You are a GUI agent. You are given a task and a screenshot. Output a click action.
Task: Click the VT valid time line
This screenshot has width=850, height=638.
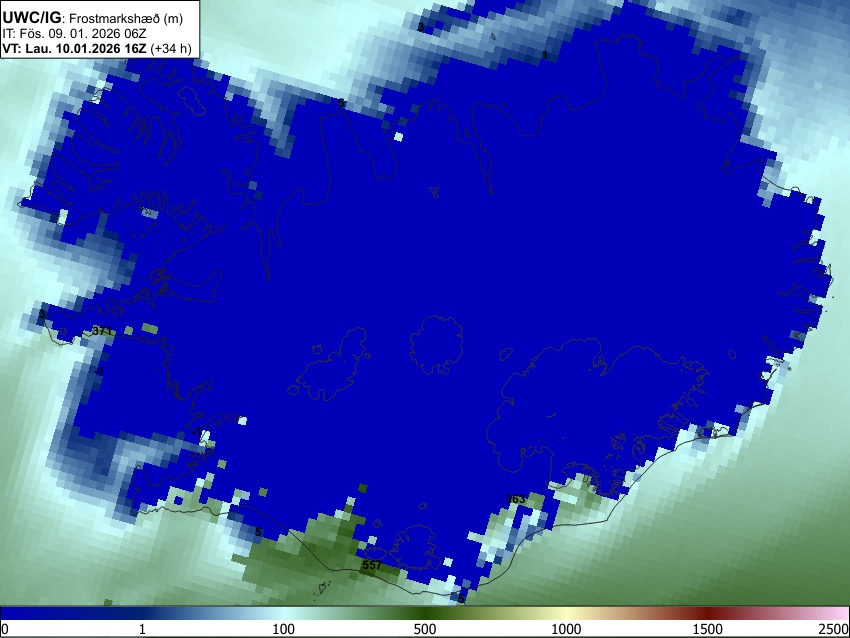click(x=97, y=48)
